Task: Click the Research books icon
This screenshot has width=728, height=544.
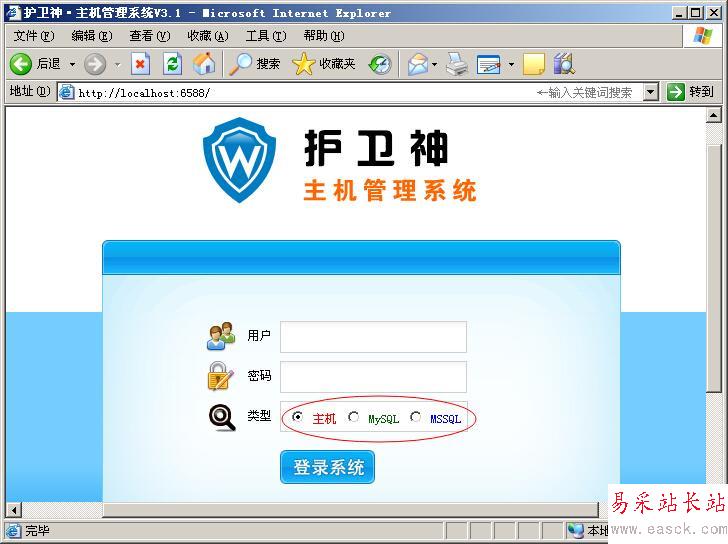Action: (x=564, y=64)
